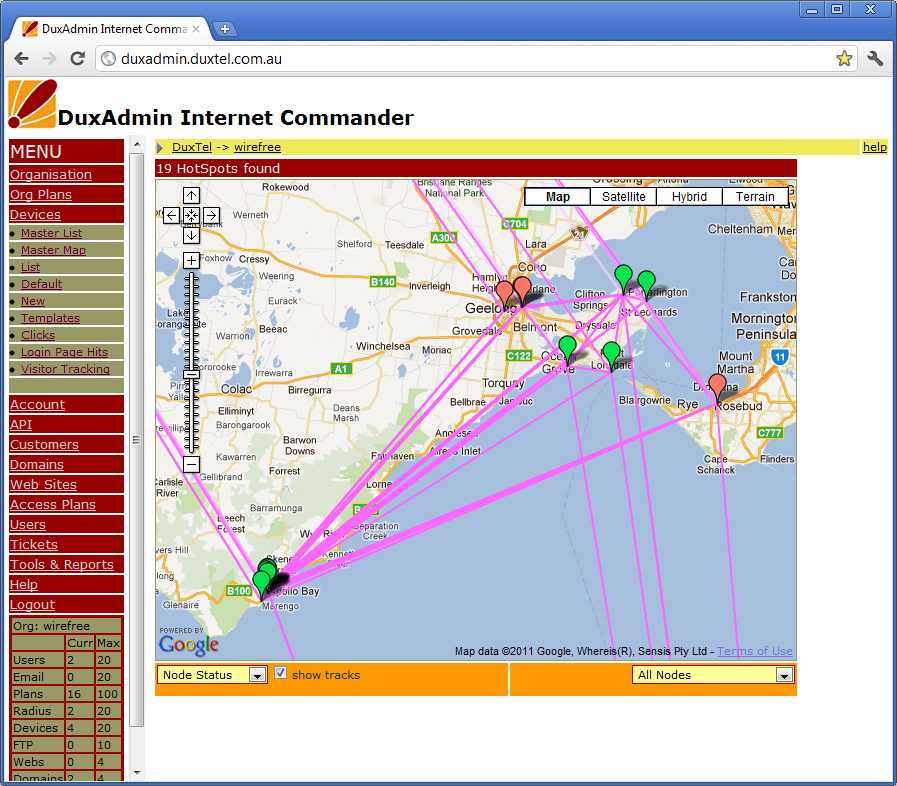Viewport: 897px width, 786px height.
Task: Bookmark this page with the star
Action: tap(844, 58)
